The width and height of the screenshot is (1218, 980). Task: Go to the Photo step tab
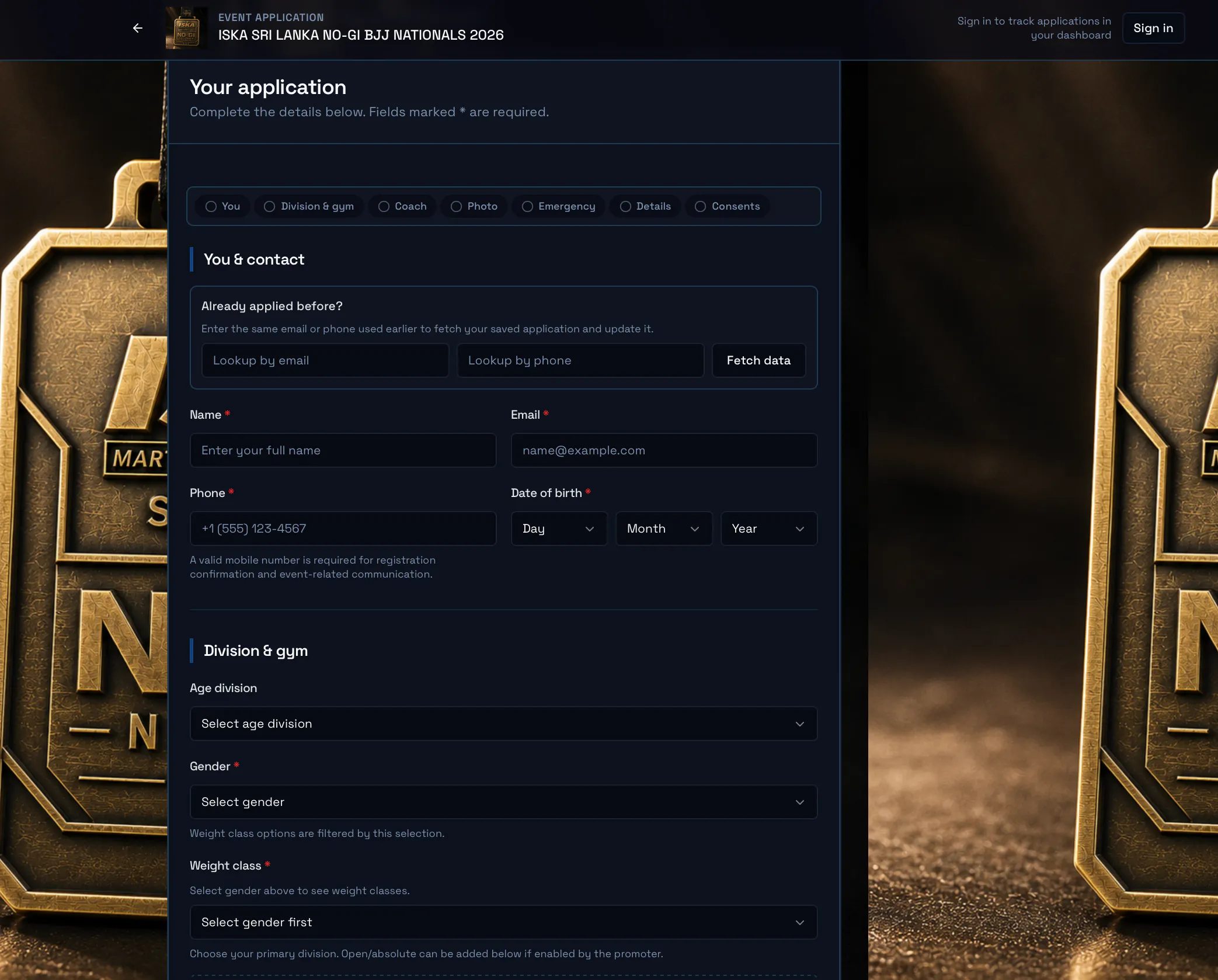click(474, 206)
